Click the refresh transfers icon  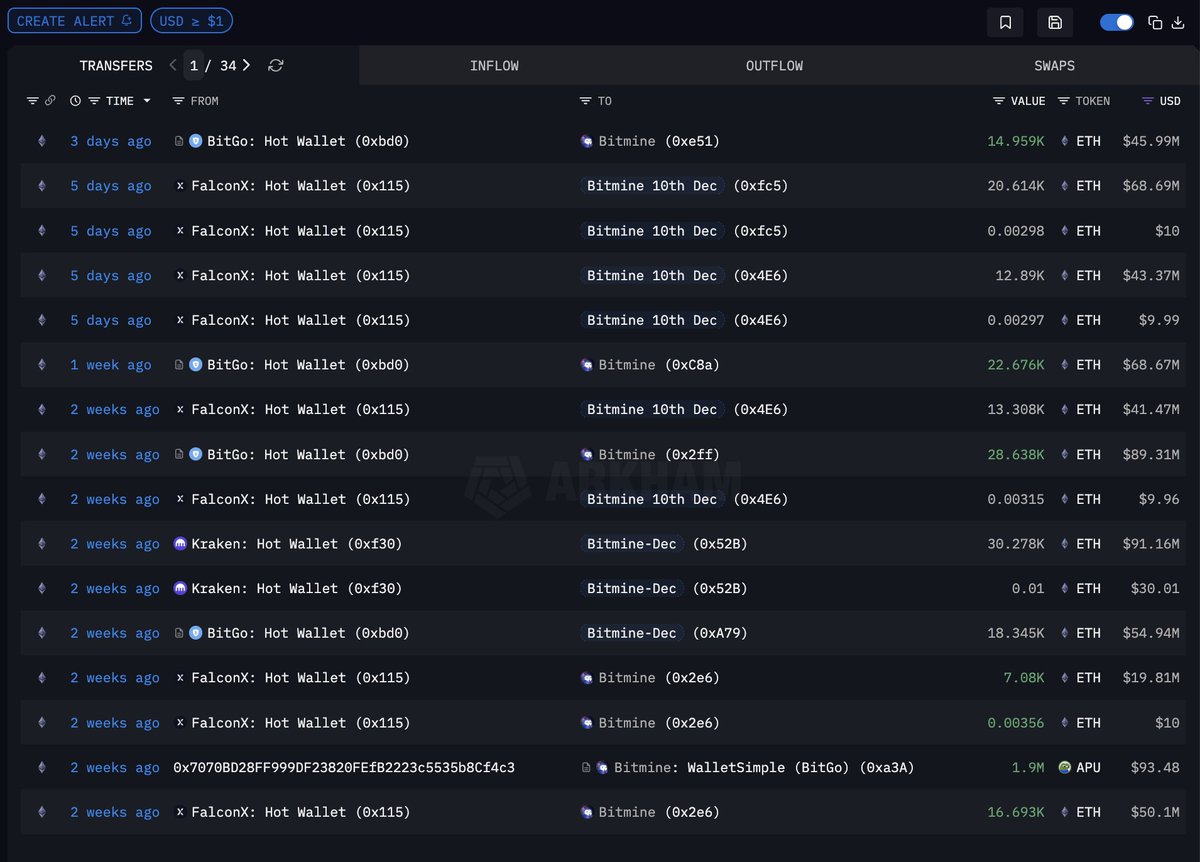(276, 65)
